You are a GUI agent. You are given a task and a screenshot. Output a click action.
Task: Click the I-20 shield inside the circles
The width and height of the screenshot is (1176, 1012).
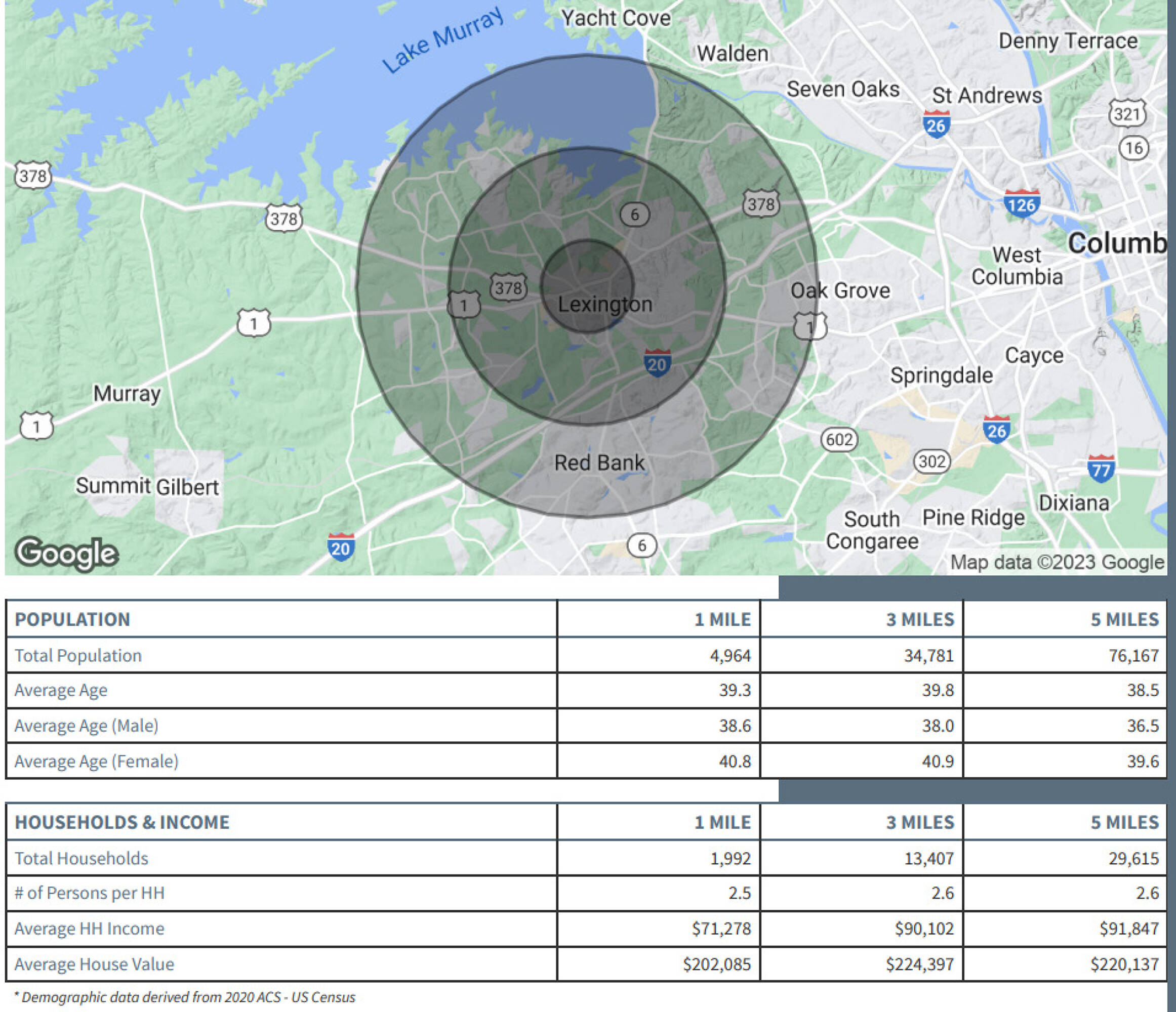tap(657, 363)
